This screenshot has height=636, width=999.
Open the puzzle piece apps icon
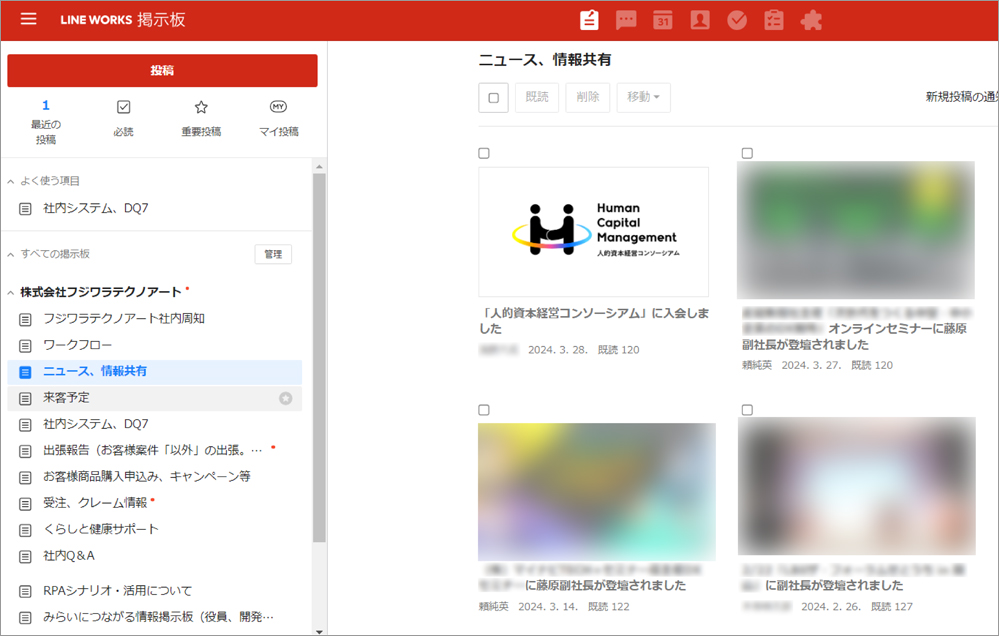click(x=811, y=20)
